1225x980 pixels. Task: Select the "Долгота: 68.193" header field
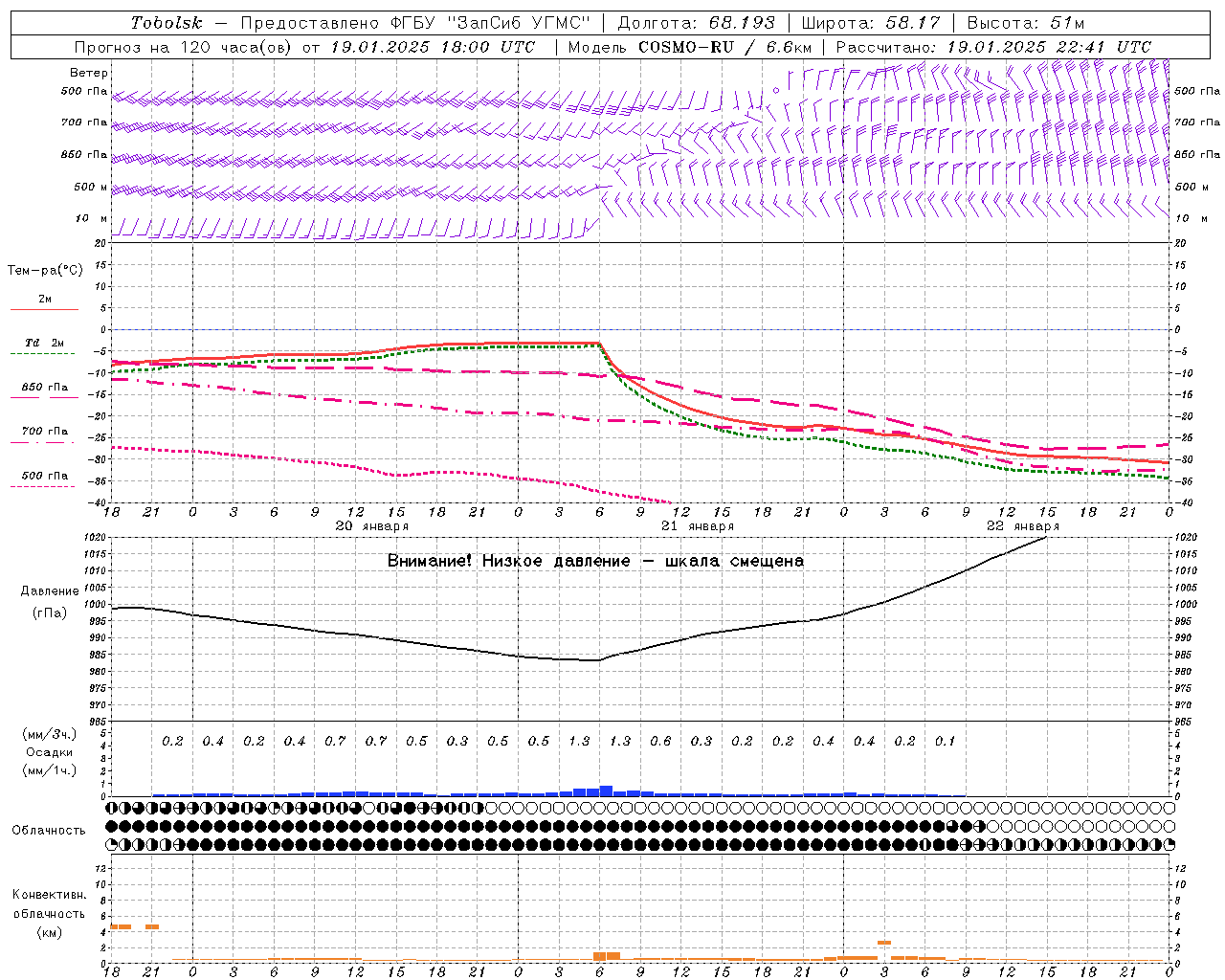[697, 23]
